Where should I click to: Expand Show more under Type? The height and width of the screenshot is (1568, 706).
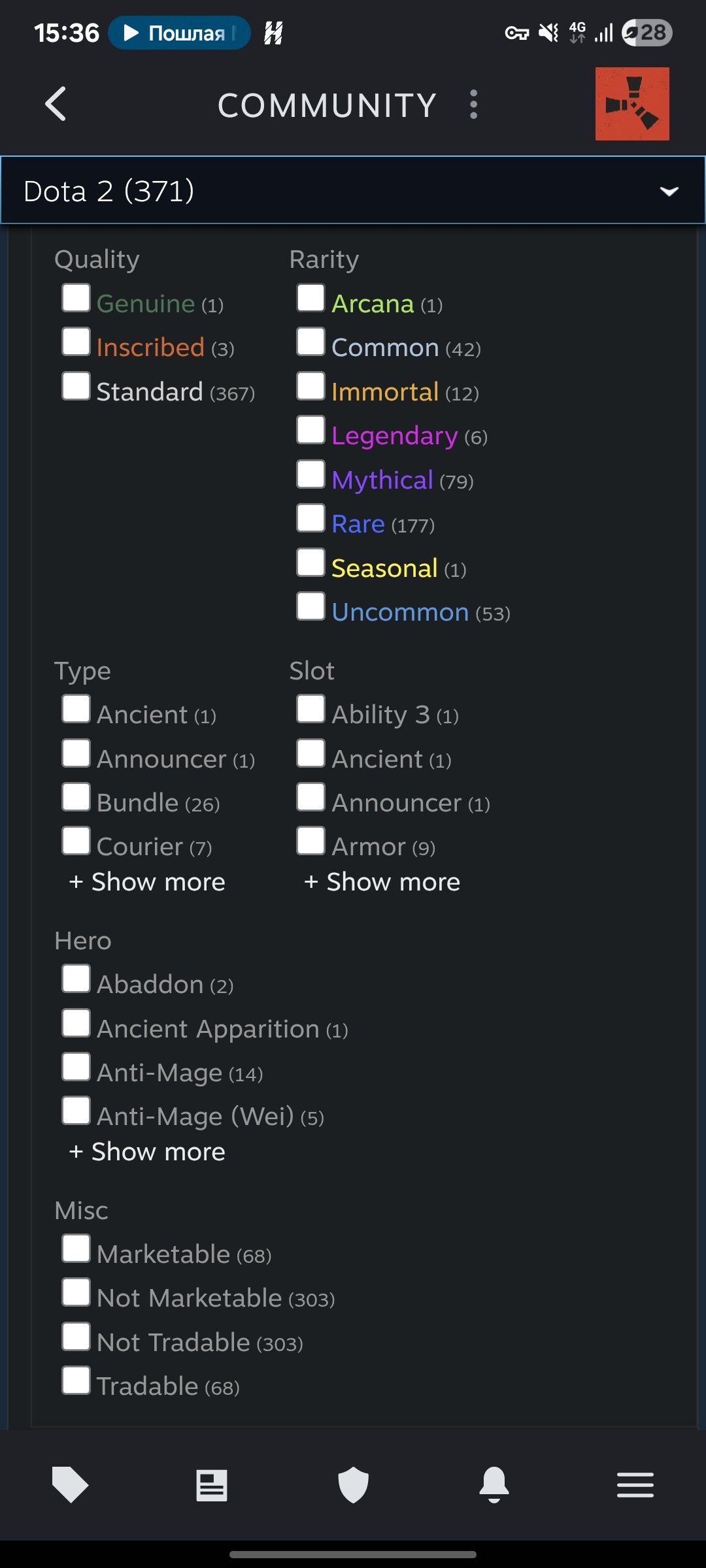pos(147,882)
